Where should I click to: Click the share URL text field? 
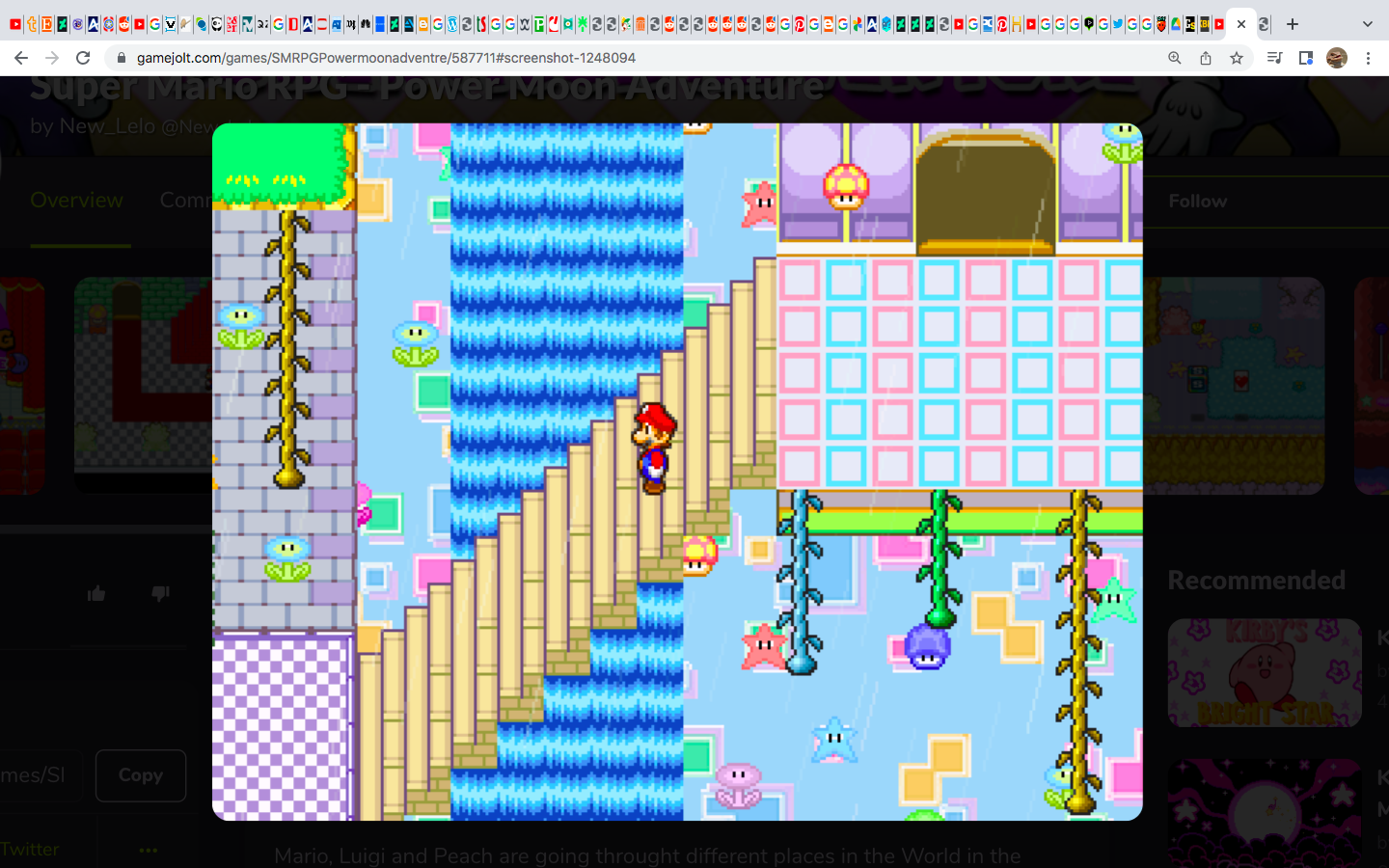[41, 775]
